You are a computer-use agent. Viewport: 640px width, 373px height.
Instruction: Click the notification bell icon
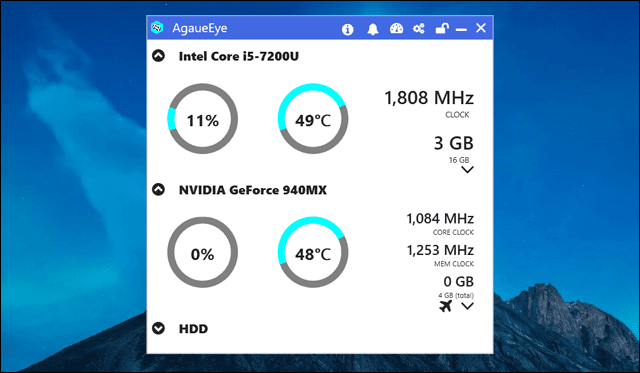(x=373, y=29)
